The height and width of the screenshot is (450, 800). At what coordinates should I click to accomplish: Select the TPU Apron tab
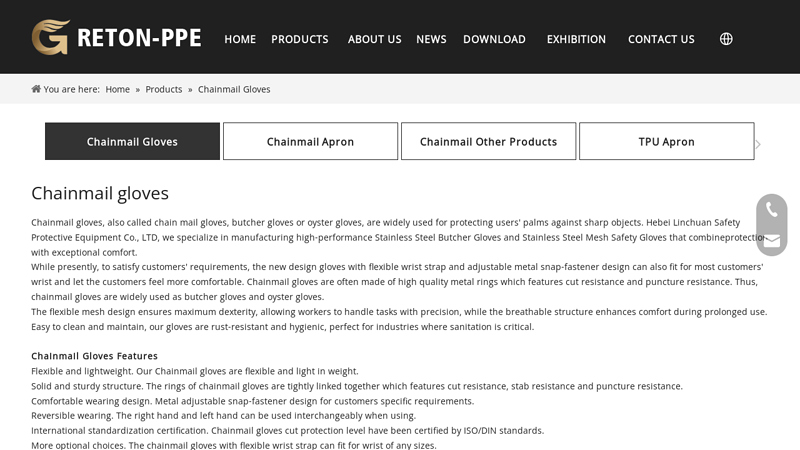[x=666, y=142]
